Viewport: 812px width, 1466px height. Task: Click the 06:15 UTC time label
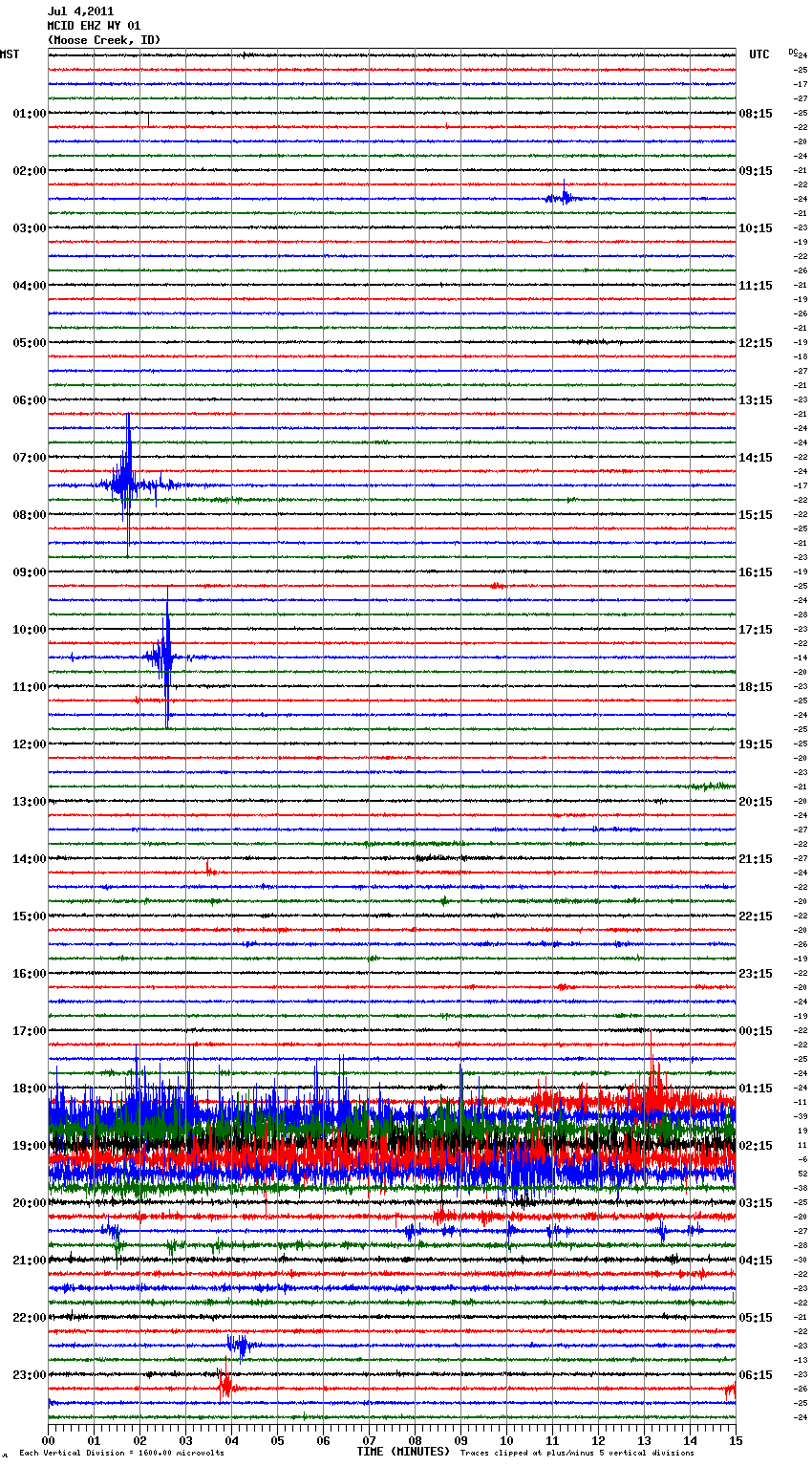click(x=756, y=1375)
